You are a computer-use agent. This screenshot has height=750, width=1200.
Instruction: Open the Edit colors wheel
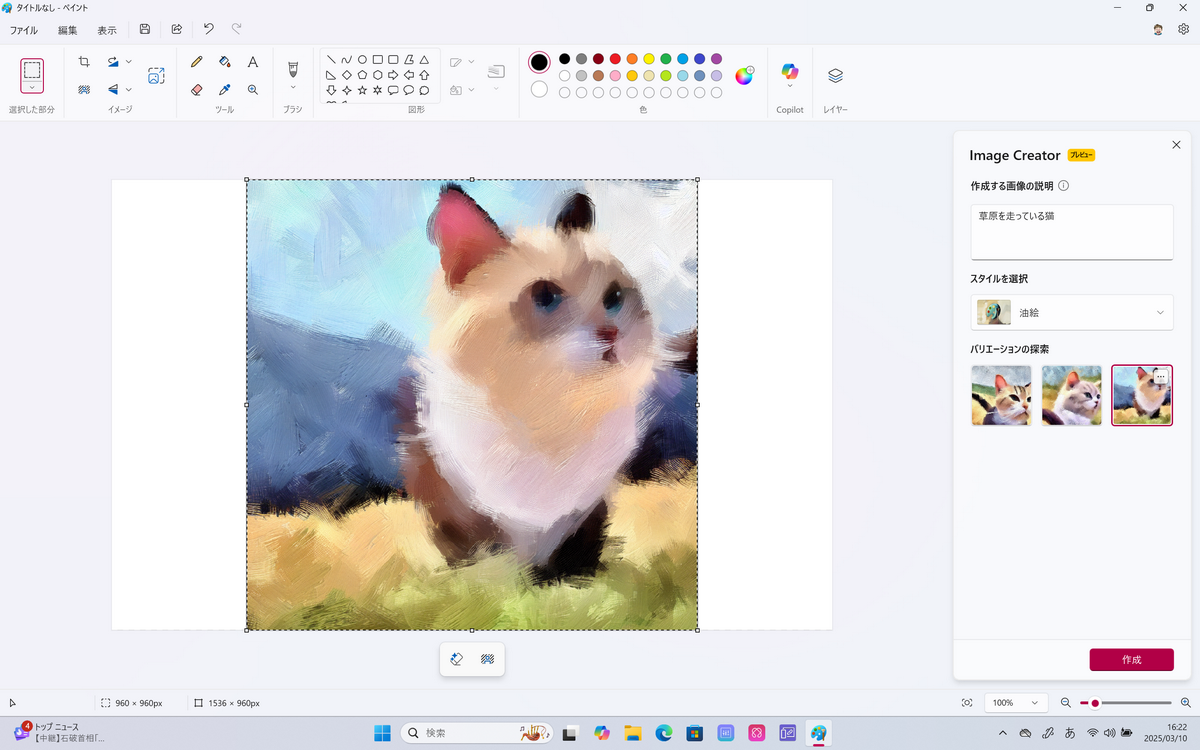click(744, 75)
